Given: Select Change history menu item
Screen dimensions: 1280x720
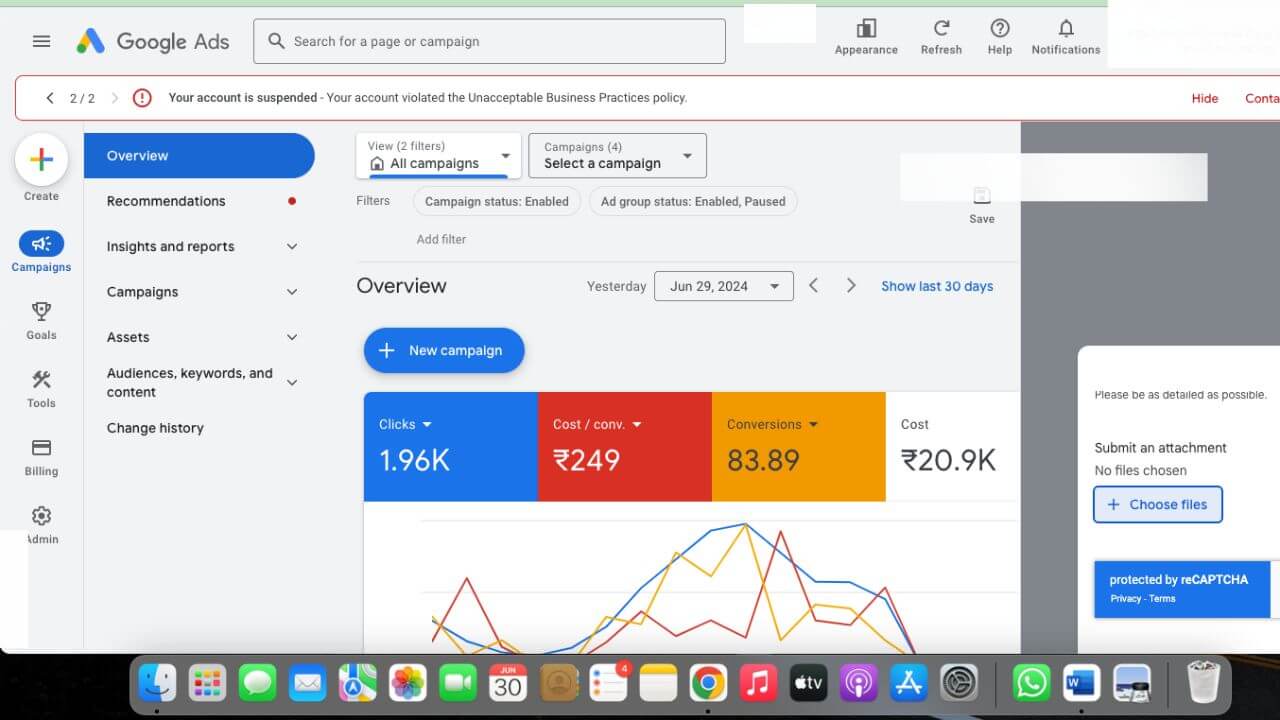Looking at the screenshot, I should [155, 428].
